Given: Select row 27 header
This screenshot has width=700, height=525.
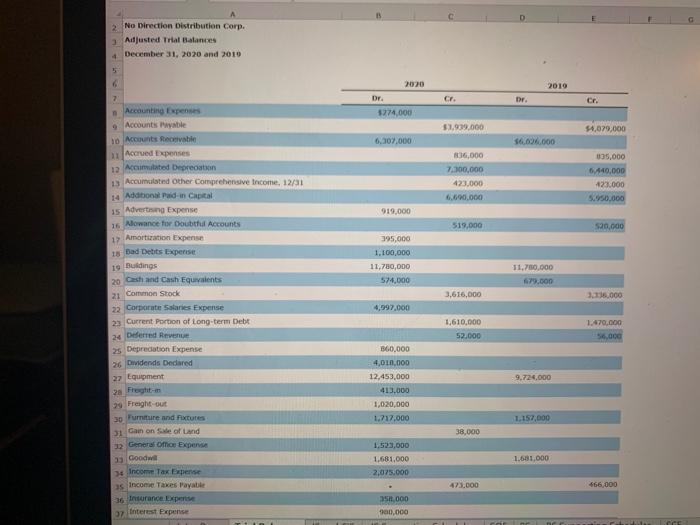Looking at the screenshot, I should (117, 378).
